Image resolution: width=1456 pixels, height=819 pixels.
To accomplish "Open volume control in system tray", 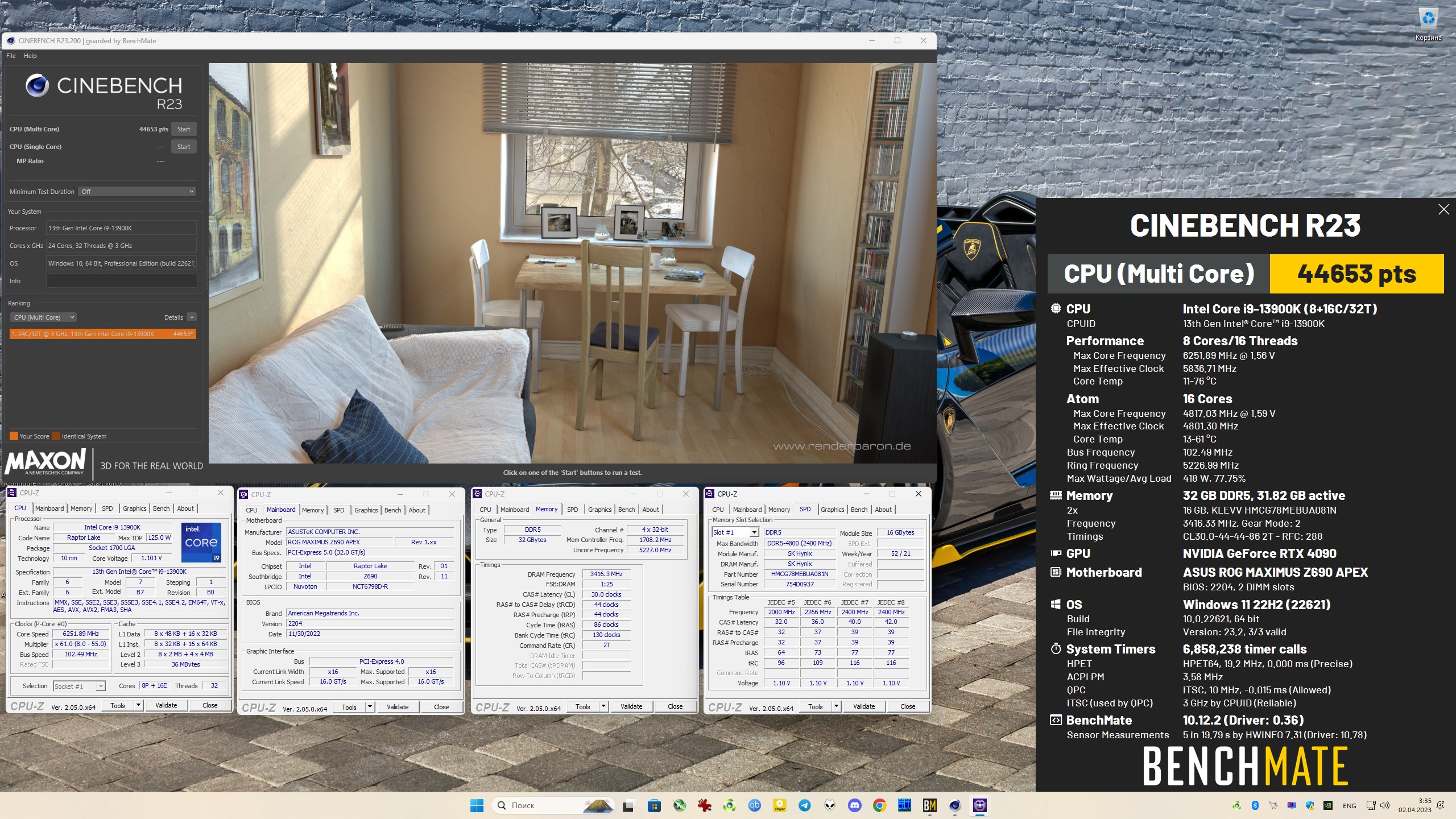I will 1384,805.
